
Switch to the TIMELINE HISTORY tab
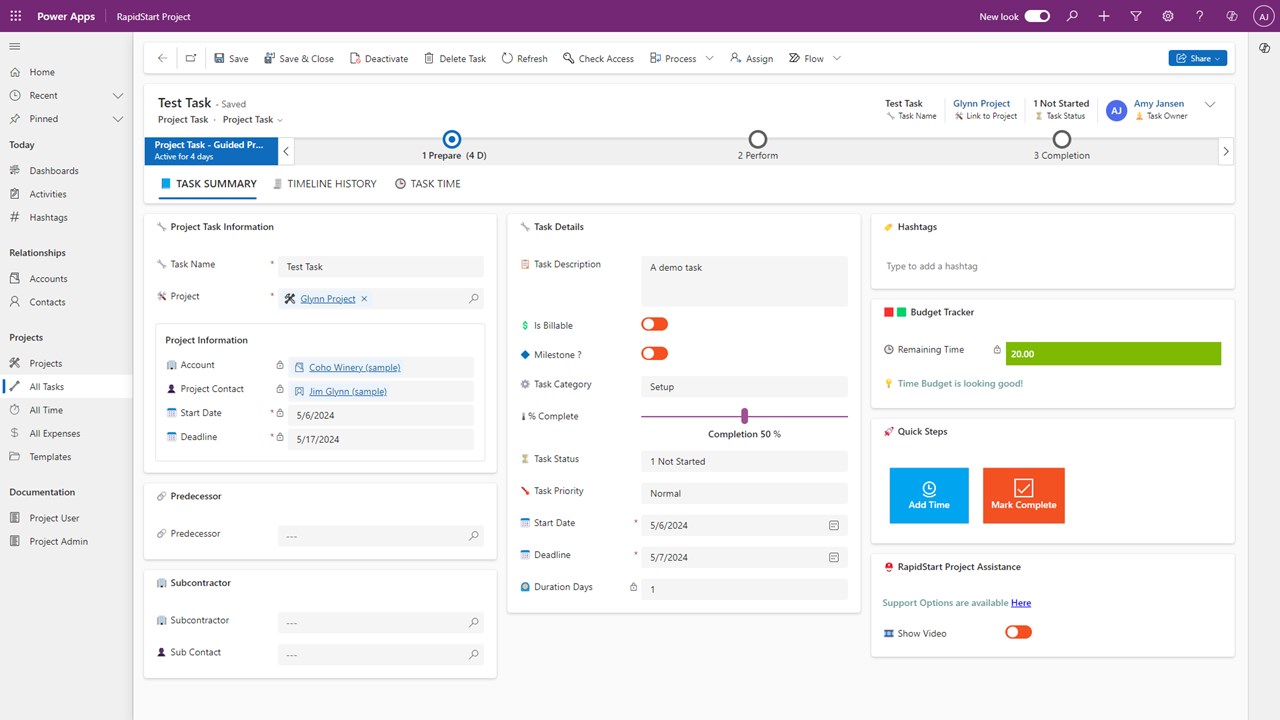[325, 184]
